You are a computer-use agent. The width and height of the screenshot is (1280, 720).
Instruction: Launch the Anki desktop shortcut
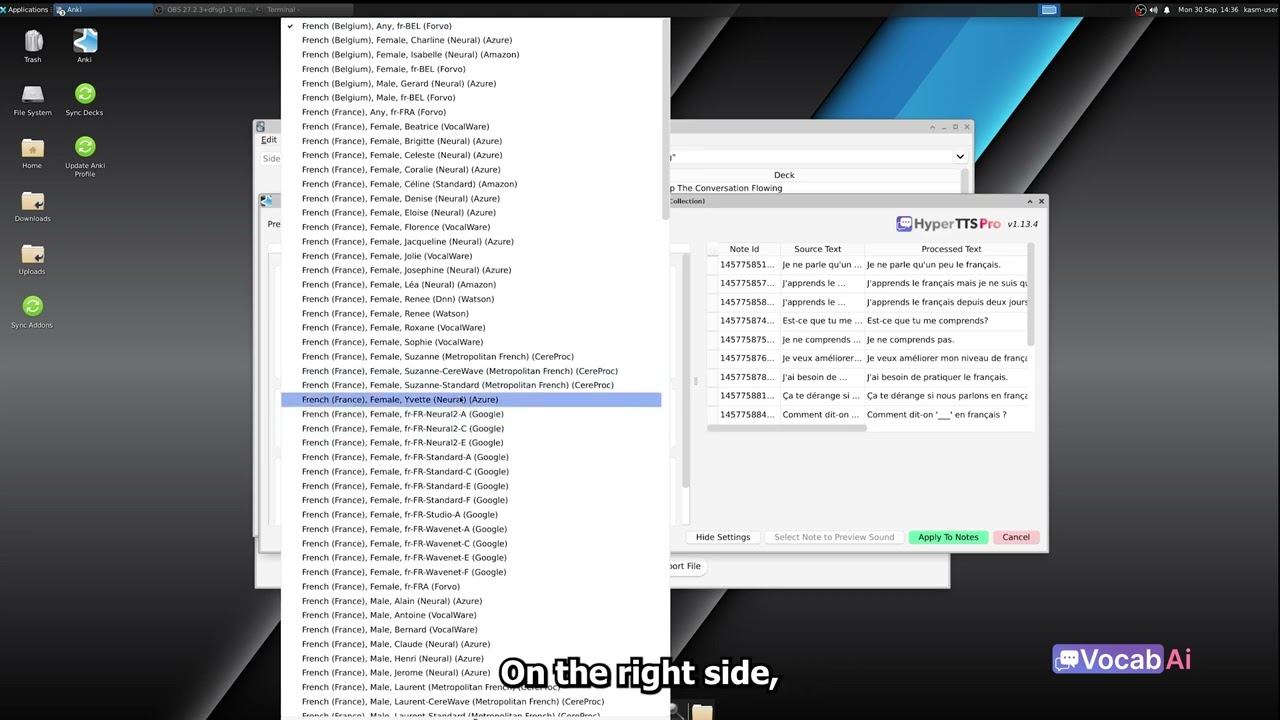pos(85,45)
